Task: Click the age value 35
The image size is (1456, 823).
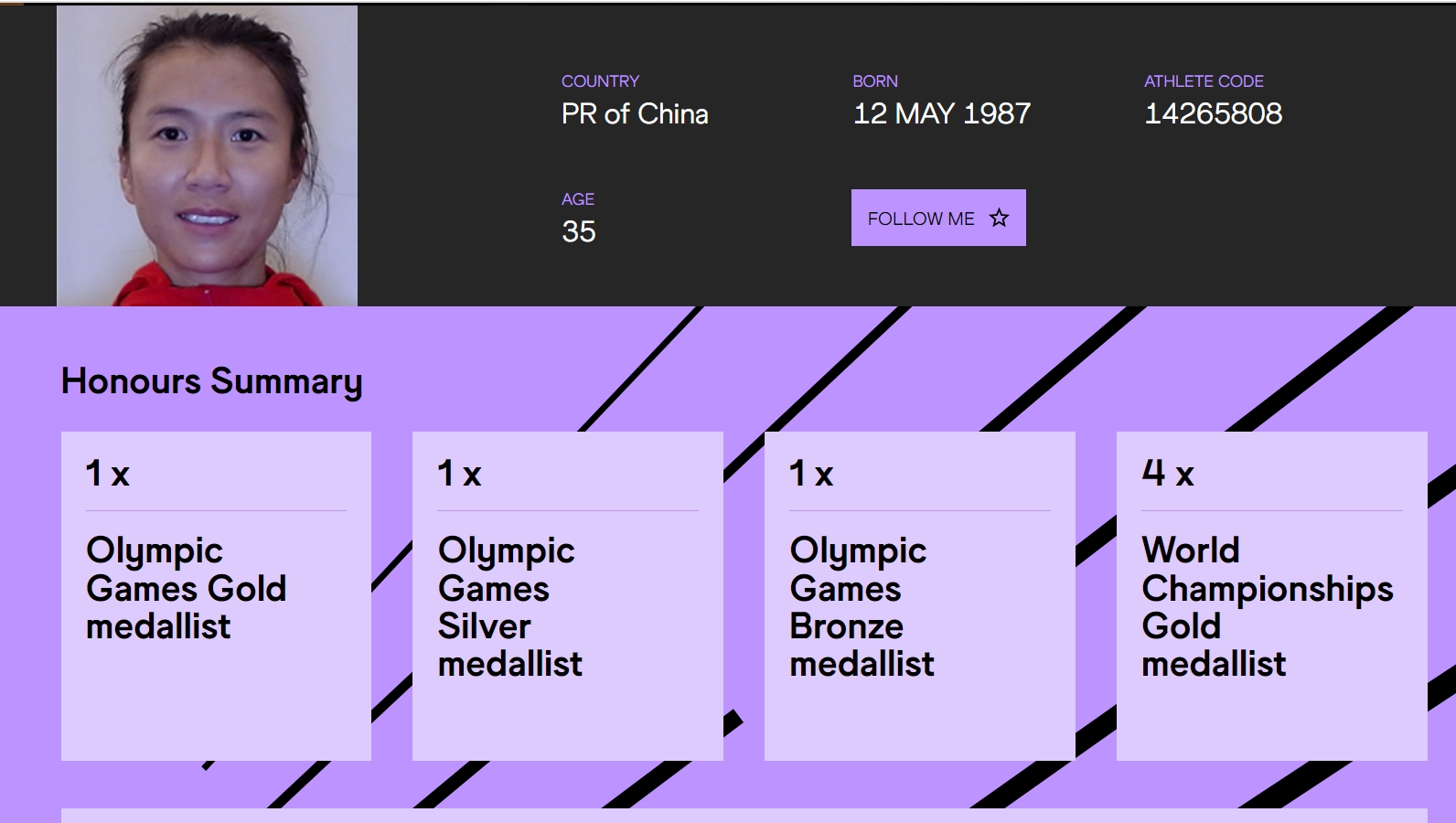Action: pos(578,231)
